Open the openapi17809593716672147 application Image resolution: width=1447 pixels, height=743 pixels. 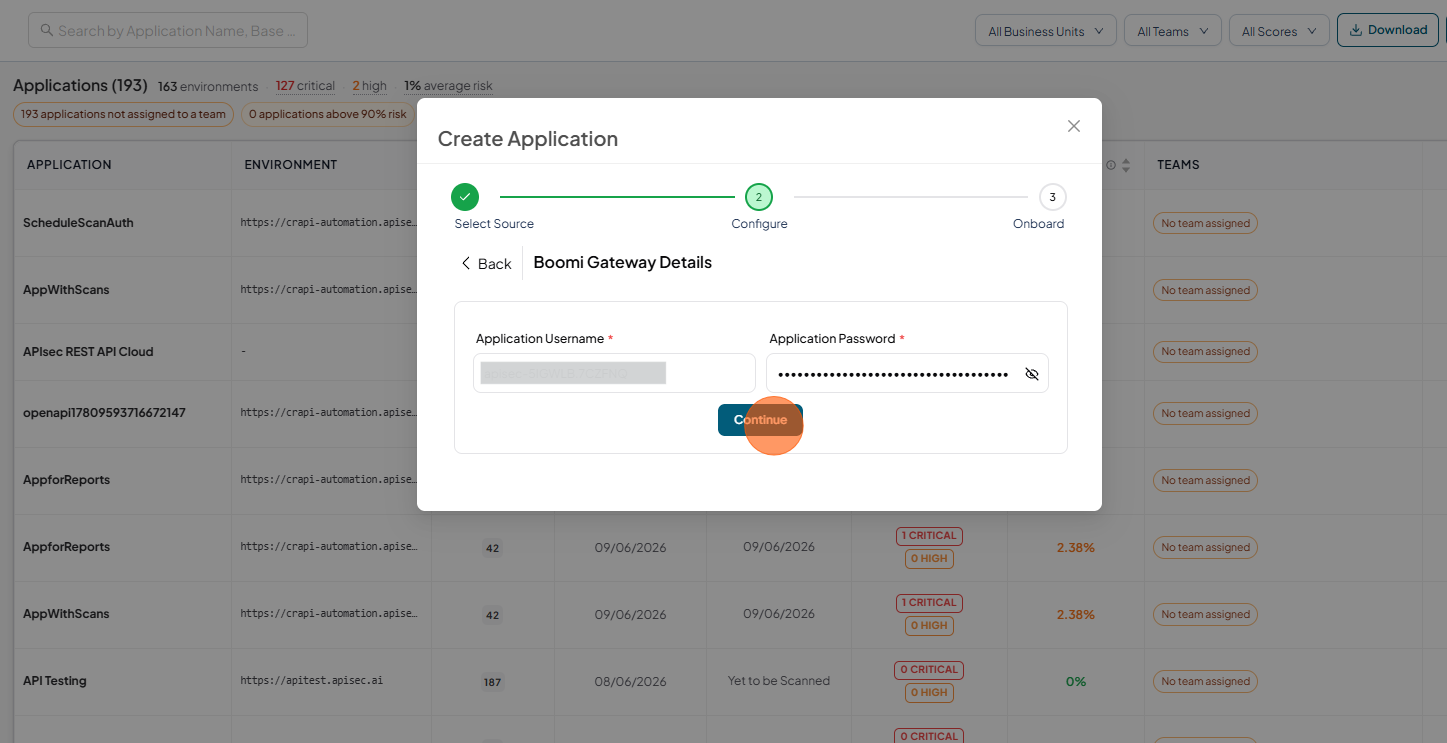point(104,413)
